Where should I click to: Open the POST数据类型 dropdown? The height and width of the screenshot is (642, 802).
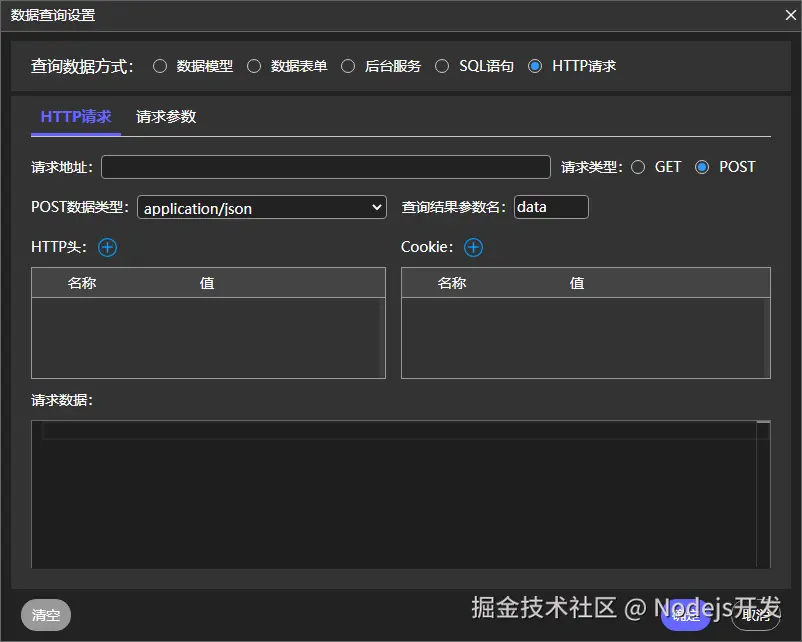261,207
